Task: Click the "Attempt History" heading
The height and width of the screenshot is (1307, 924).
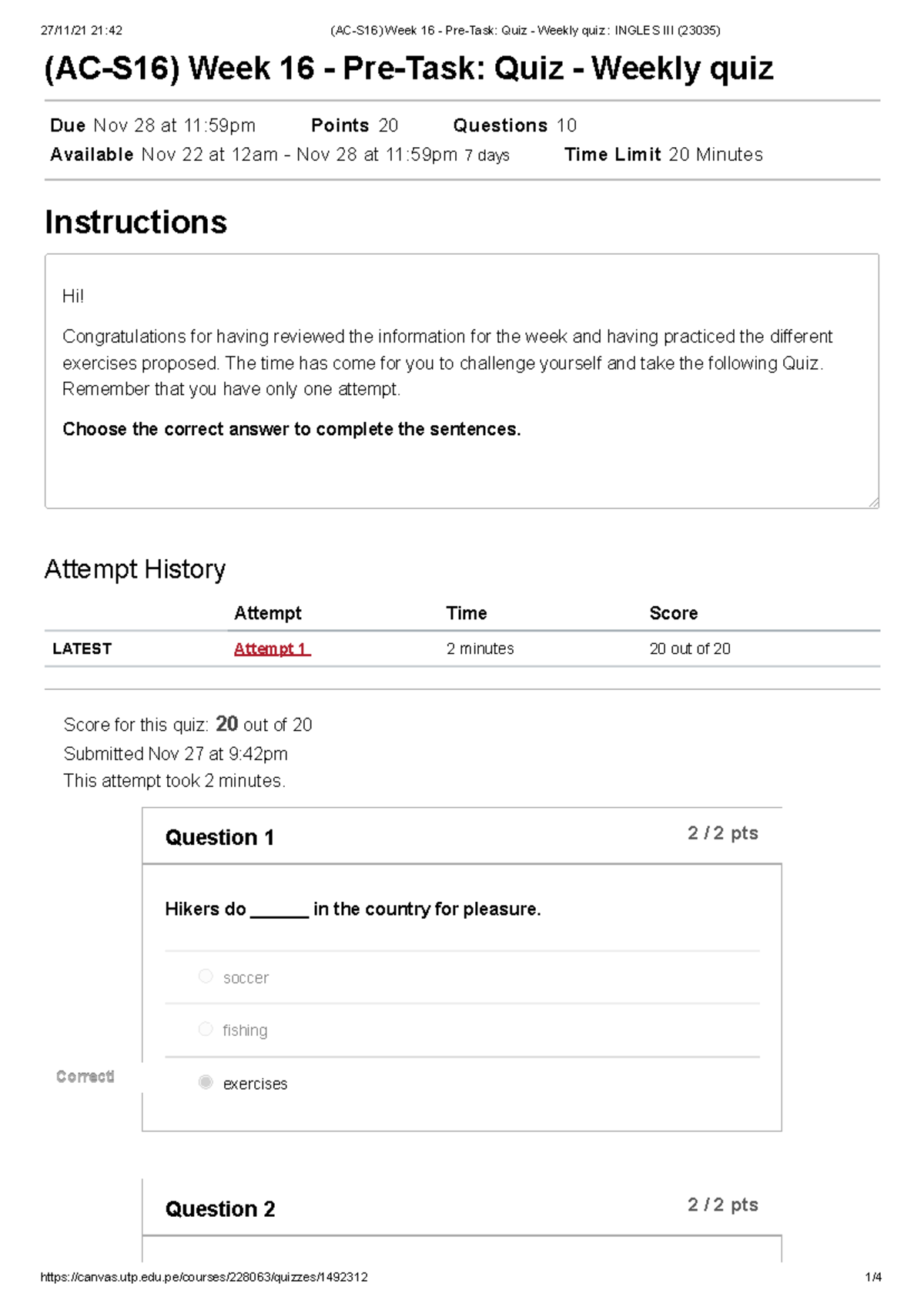Action: [135, 570]
